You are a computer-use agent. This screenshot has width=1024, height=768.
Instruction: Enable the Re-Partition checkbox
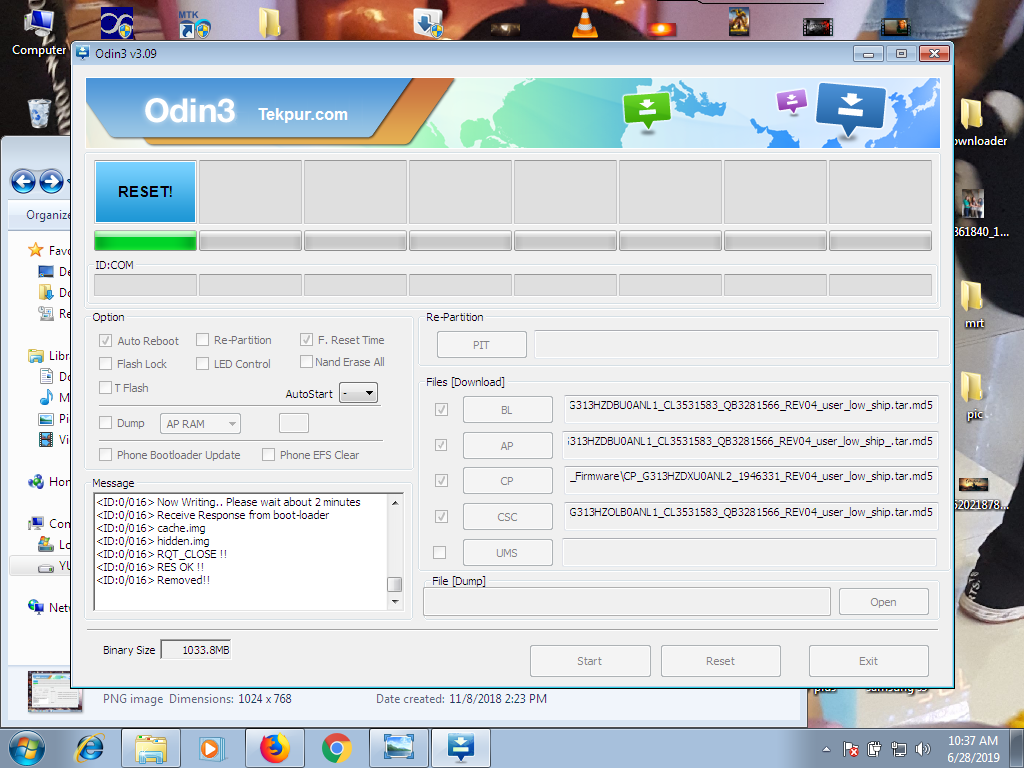coord(202,340)
